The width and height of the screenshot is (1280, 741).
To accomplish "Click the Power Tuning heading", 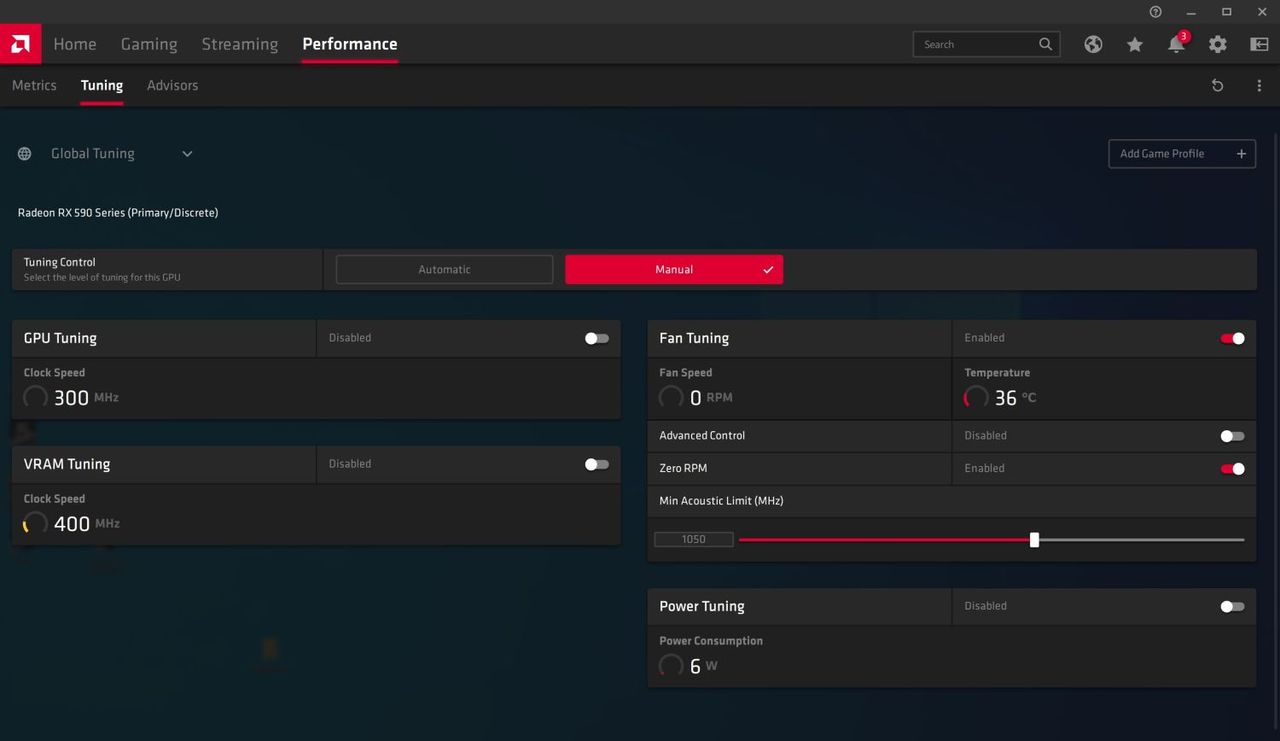I will click(x=702, y=606).
